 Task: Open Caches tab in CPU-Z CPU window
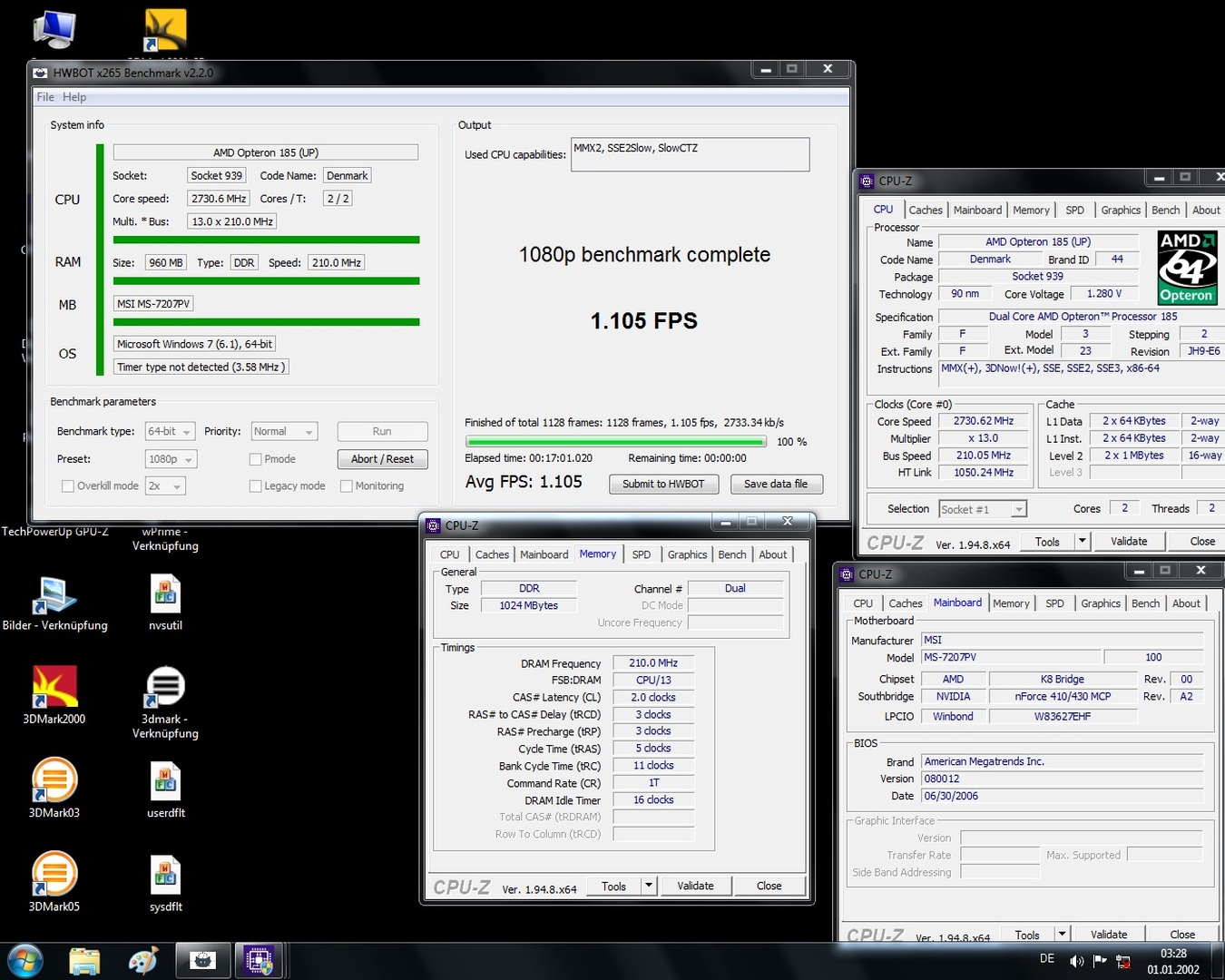(926, 210)
